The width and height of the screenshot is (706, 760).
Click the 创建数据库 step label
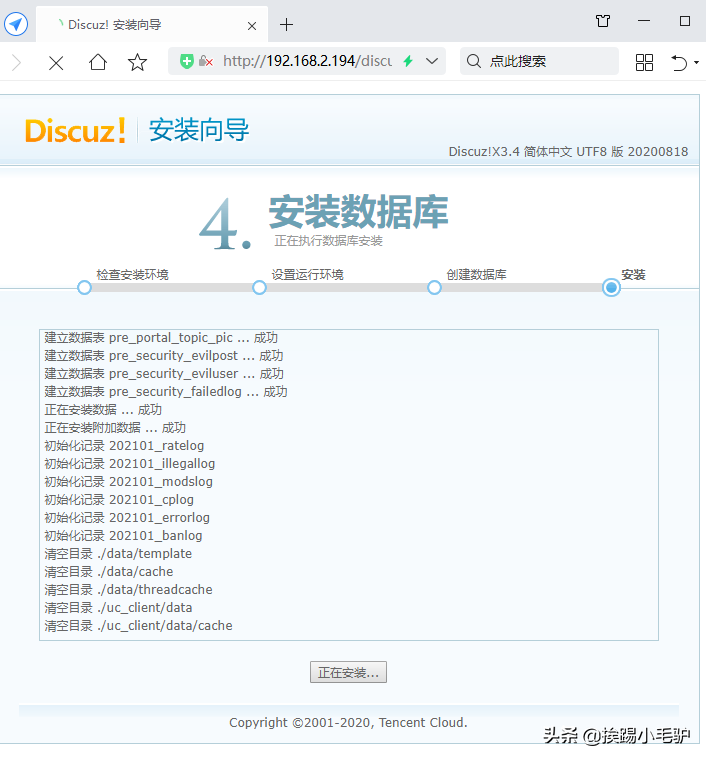[x=476, y=275]
